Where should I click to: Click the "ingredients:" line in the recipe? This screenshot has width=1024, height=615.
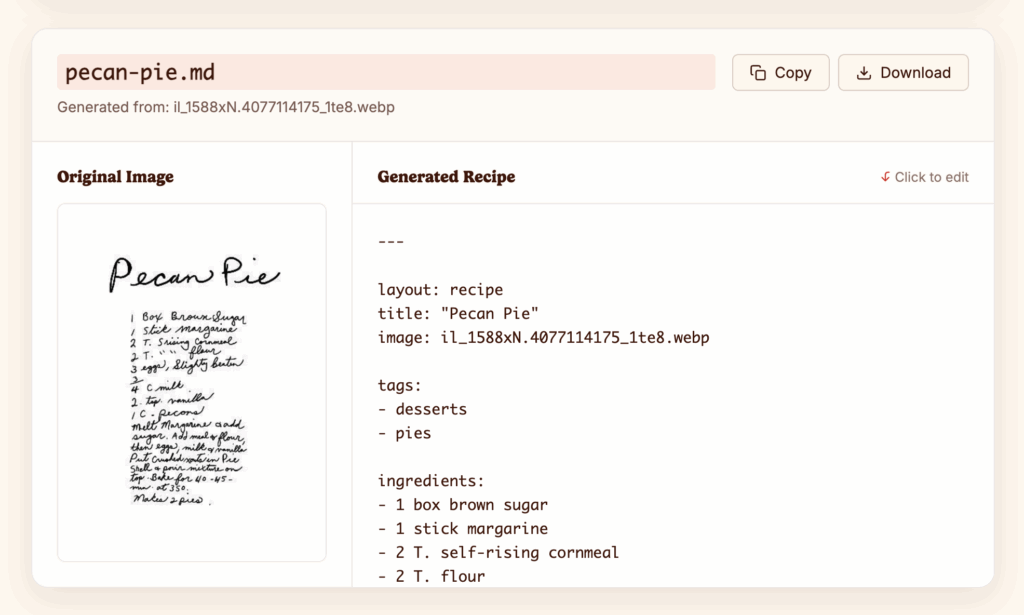pos(431,481)
